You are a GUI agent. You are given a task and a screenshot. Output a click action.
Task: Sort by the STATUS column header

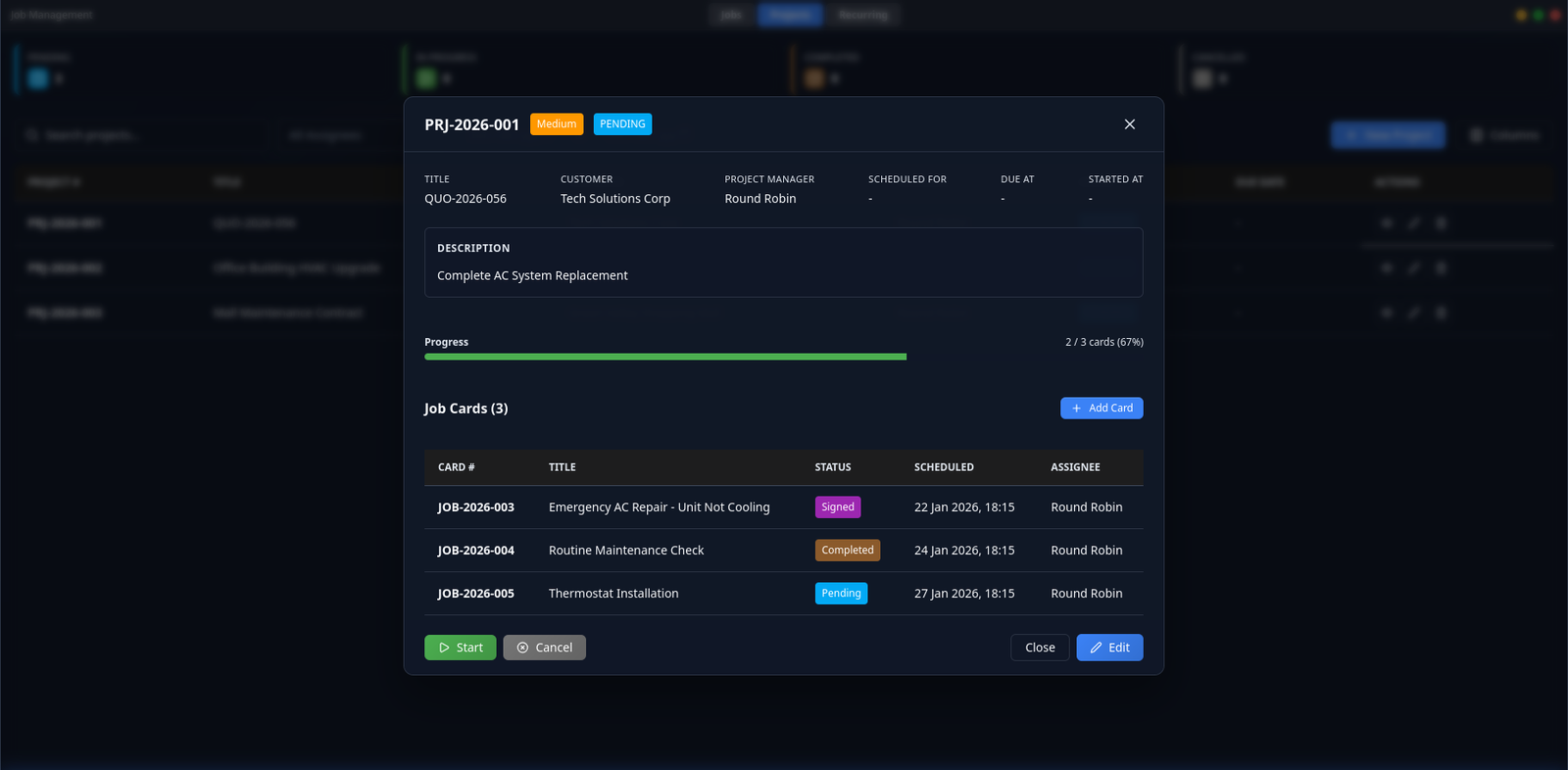(833, 467)
